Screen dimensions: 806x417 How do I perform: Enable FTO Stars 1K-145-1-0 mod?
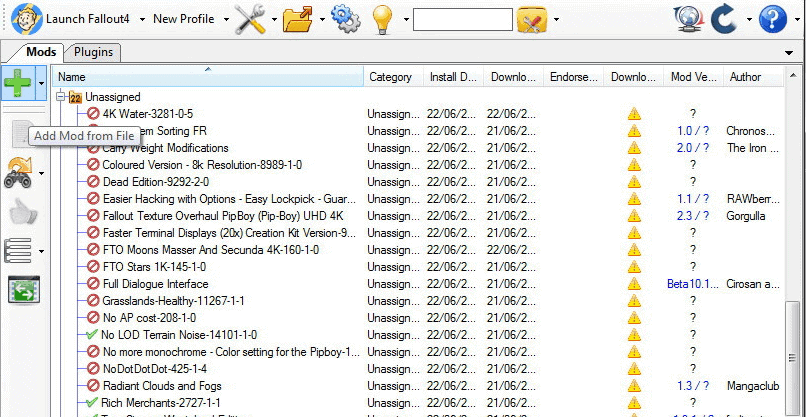coord(93,267)
